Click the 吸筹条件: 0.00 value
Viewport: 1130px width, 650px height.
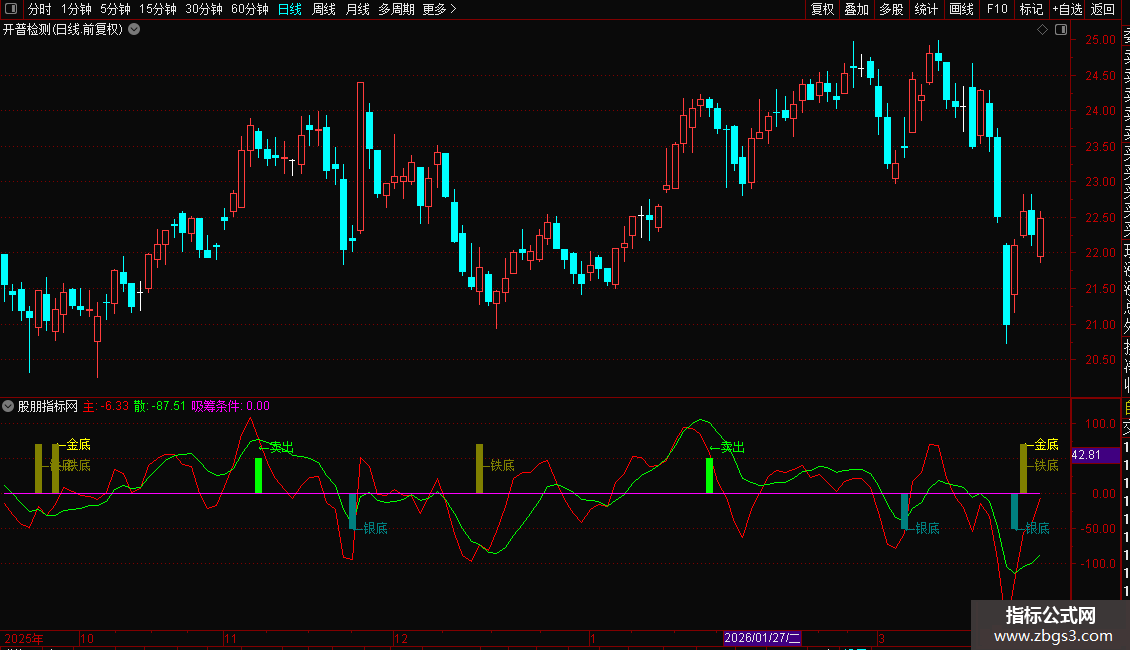coord(231,406)
